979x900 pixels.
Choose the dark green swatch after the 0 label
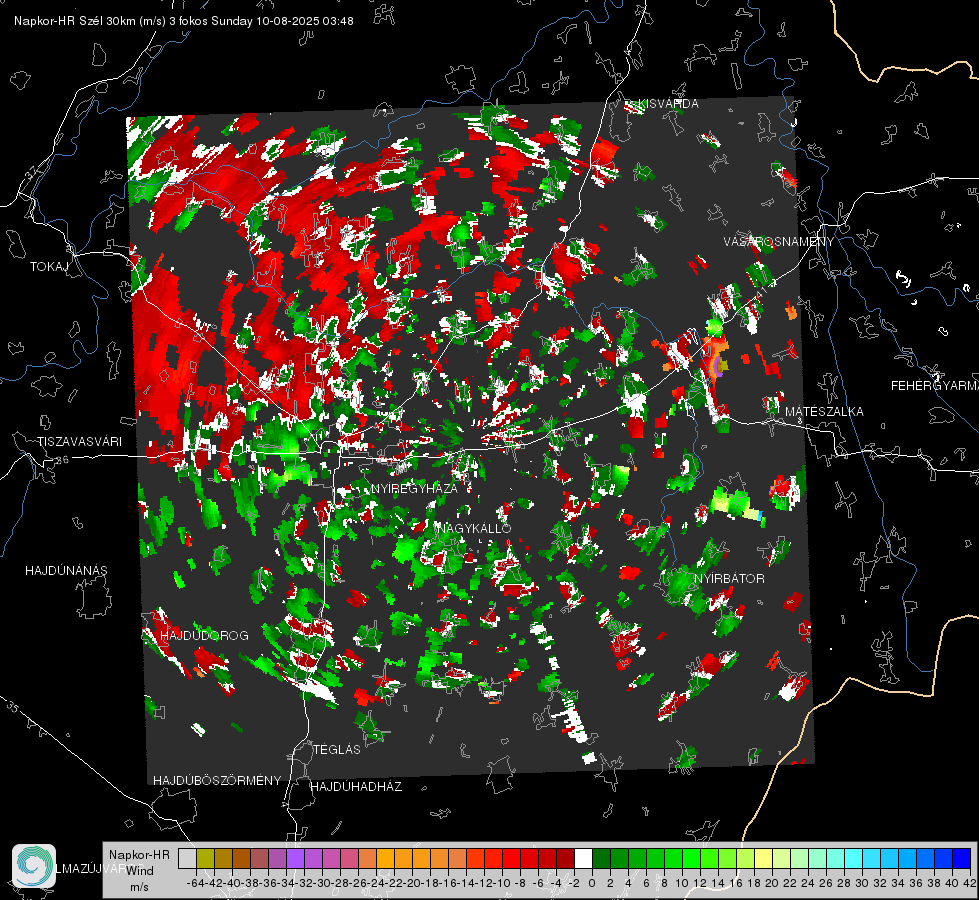pos(601,858)
